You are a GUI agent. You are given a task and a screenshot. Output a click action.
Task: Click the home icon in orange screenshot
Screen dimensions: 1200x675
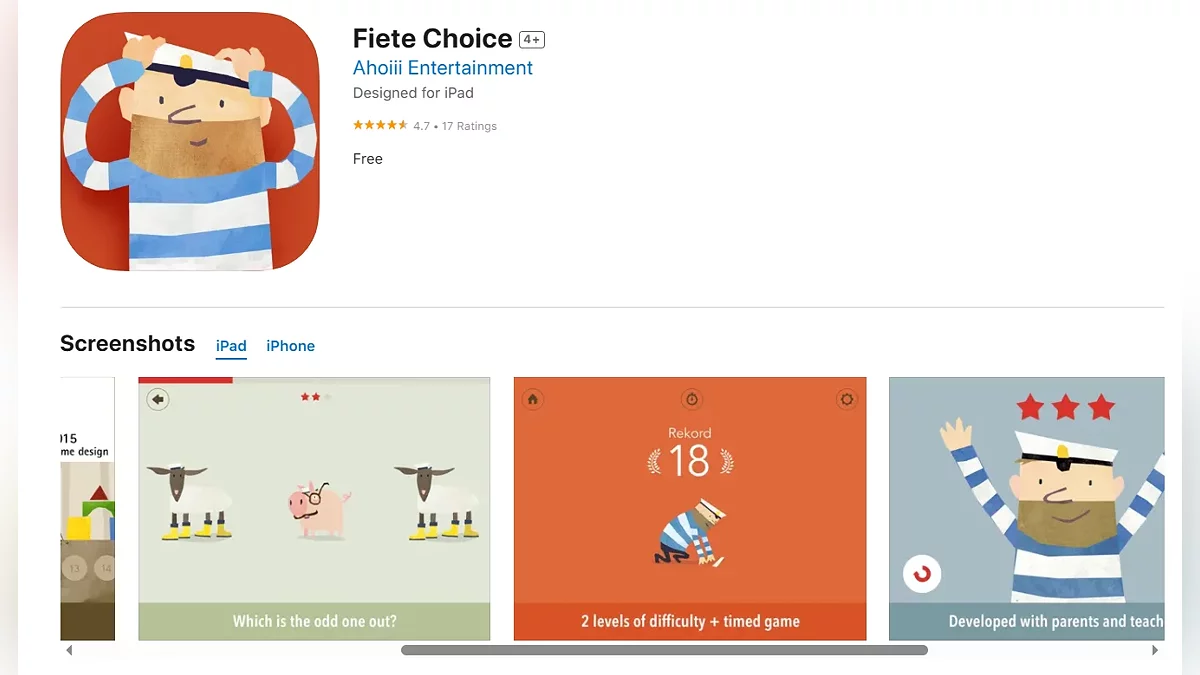click(x=533, y=400)
